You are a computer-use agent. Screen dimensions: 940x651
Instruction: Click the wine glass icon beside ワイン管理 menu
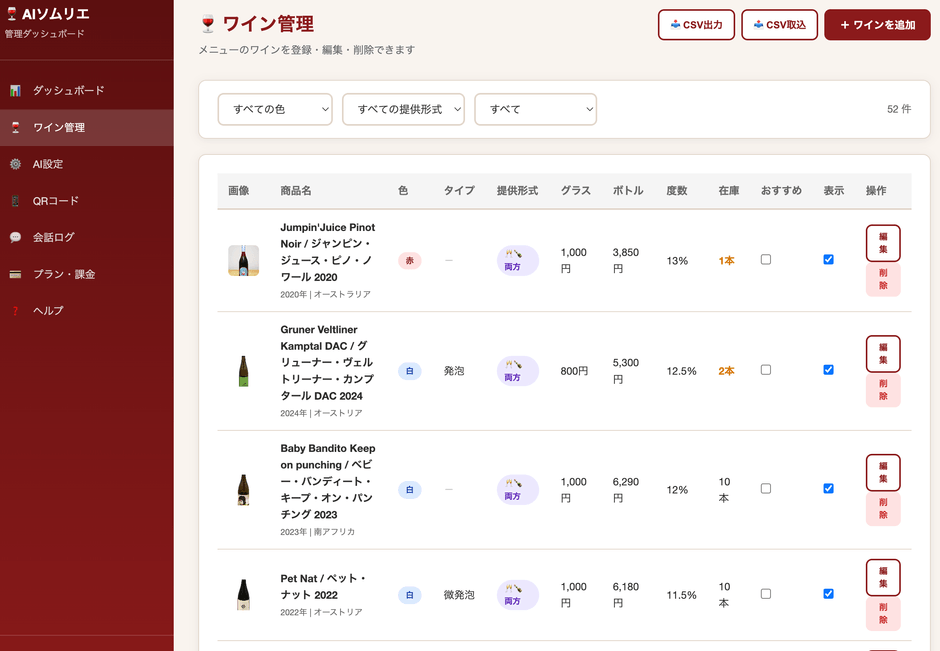[x=16, y=127]
